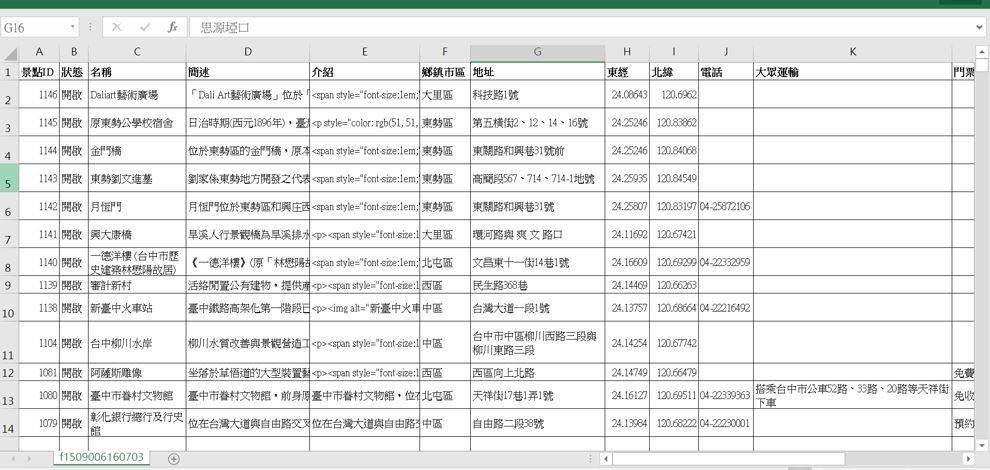Select row 5 header
Screen dimensions: 990x470
[9, 178]
